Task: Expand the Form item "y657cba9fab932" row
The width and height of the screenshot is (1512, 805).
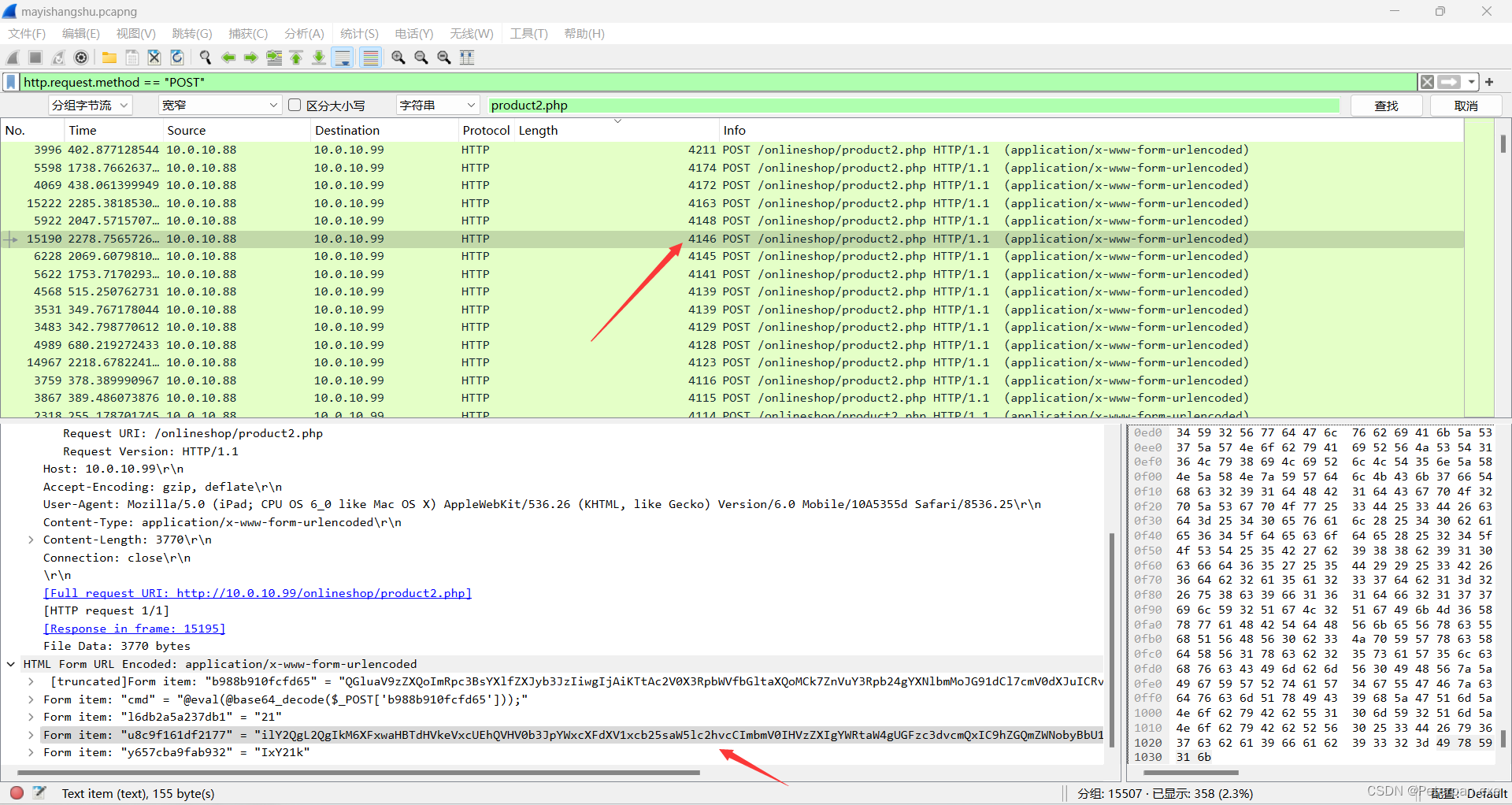Action: pos(31,752)
